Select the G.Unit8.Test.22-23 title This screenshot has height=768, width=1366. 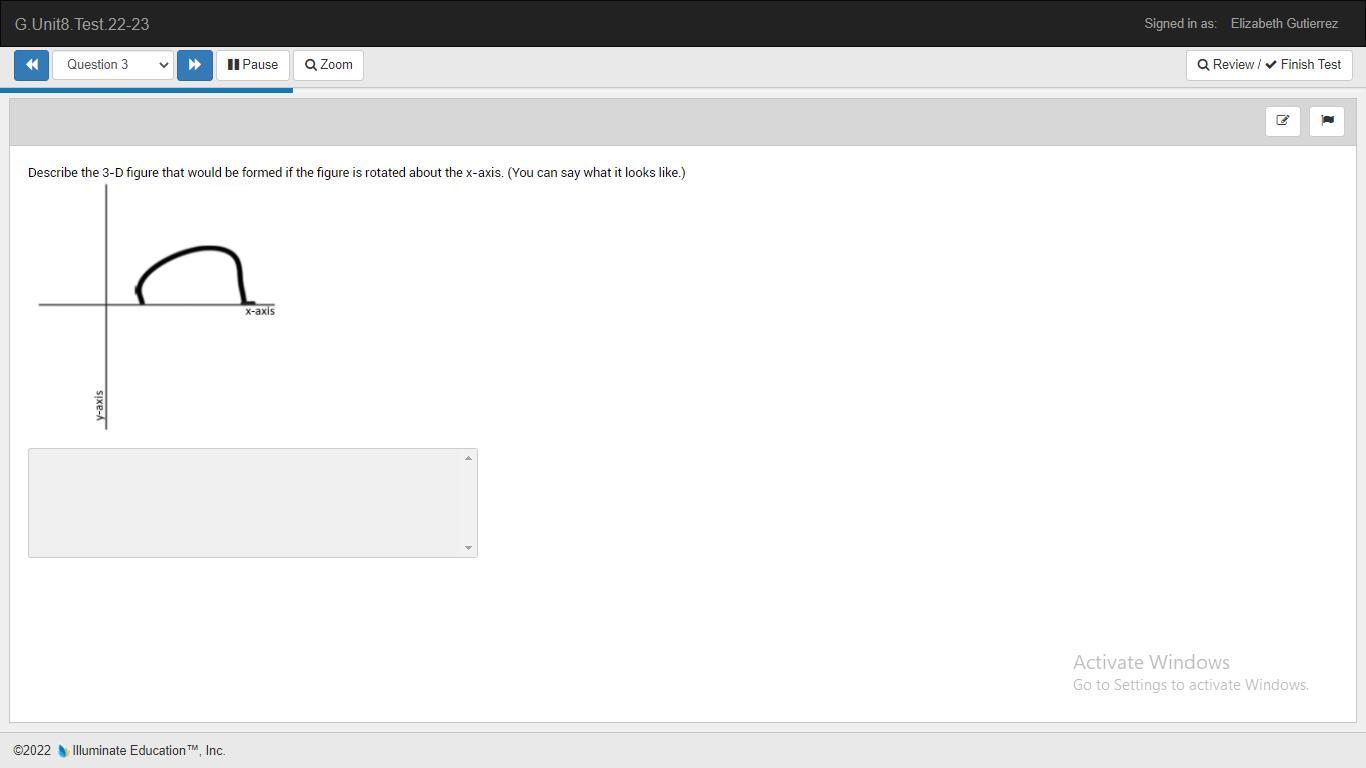(82, 24)
